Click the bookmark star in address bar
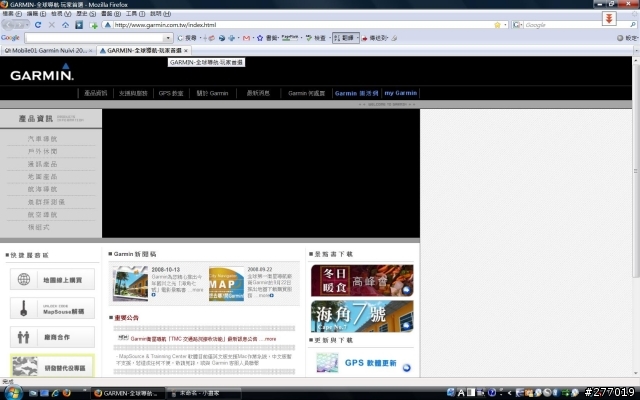The image size is (640, 400). point(497,25)
